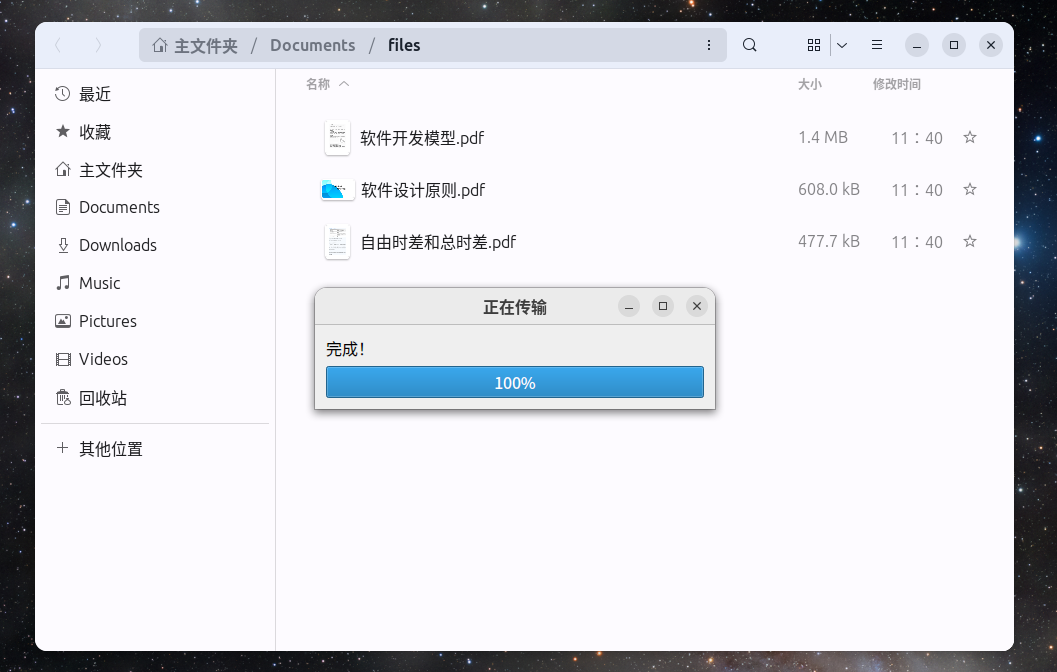Open 软件设计原则.pdf by its file icon
The image size is (1057, 672).
[337, 189]
